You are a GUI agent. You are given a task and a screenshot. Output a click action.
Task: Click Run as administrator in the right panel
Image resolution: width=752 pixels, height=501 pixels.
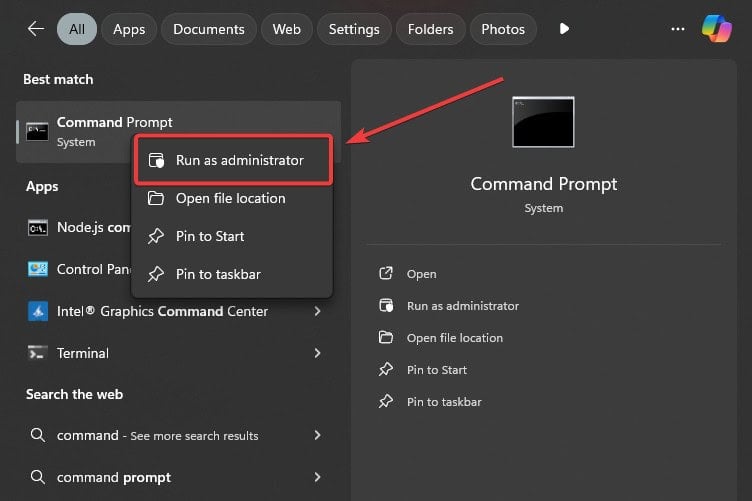pos(463,306)
